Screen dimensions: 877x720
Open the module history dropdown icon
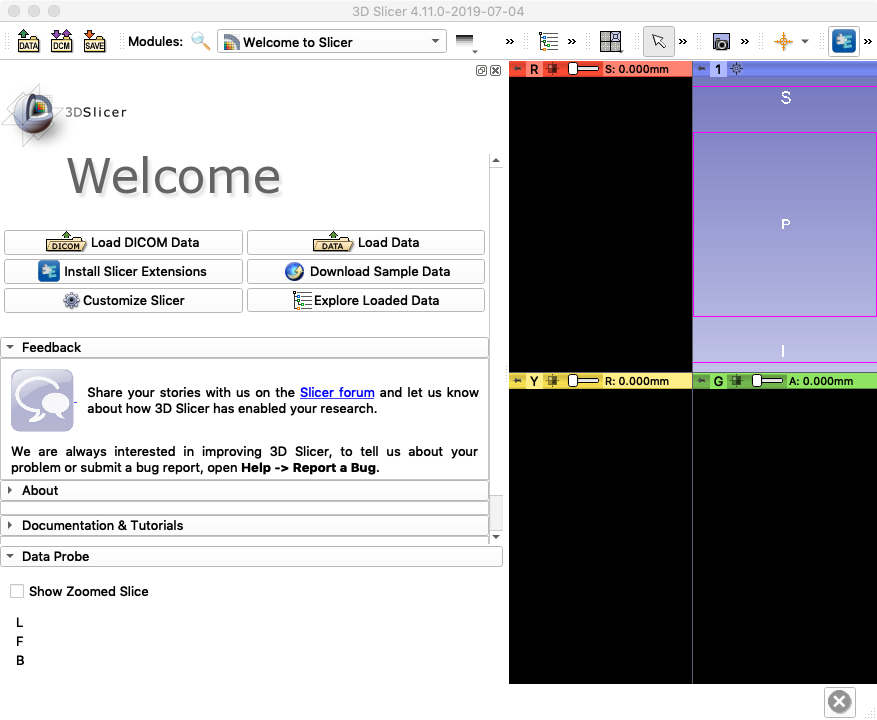coord(466,43)
